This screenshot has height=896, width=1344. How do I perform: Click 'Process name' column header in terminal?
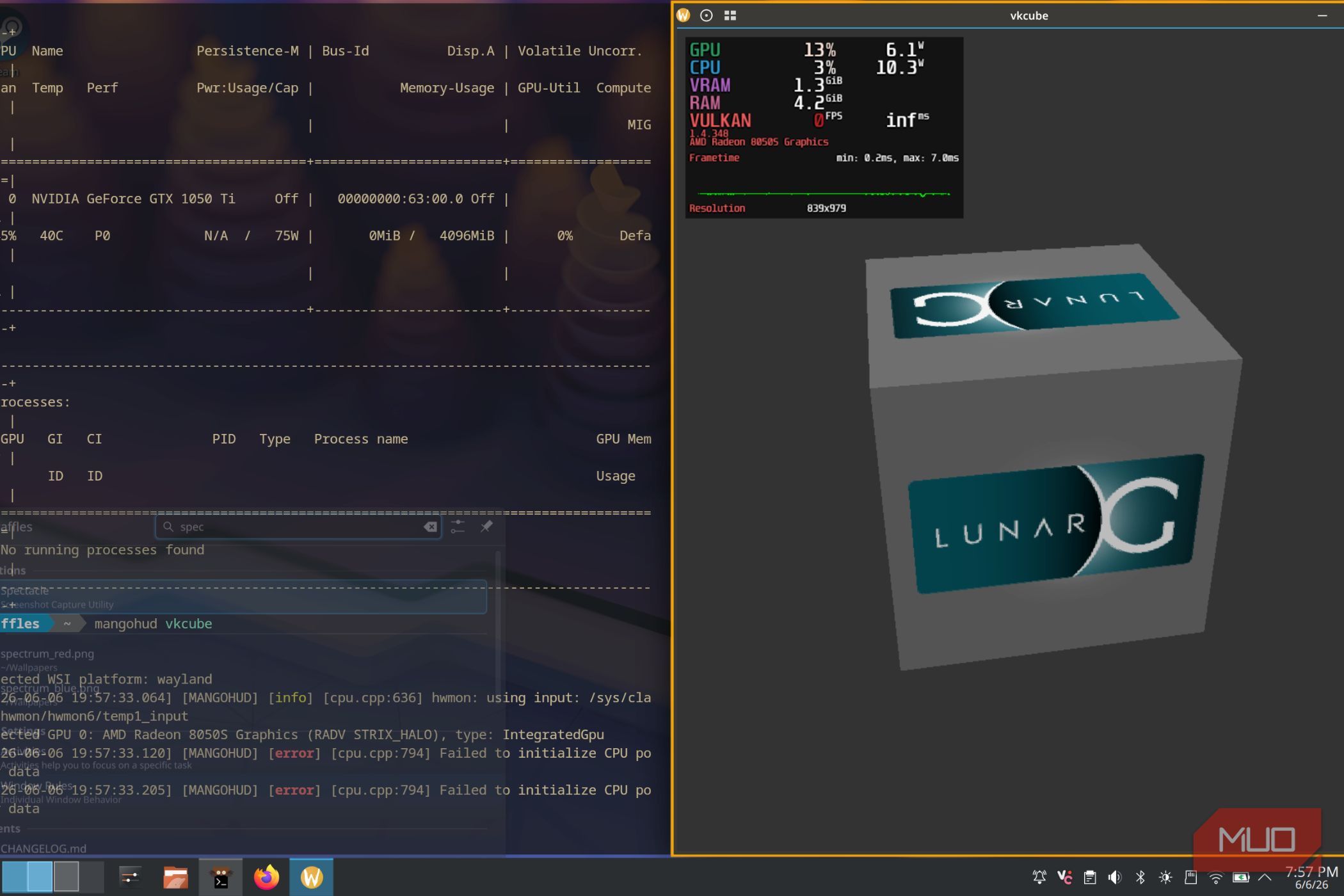tap(361, 439)
